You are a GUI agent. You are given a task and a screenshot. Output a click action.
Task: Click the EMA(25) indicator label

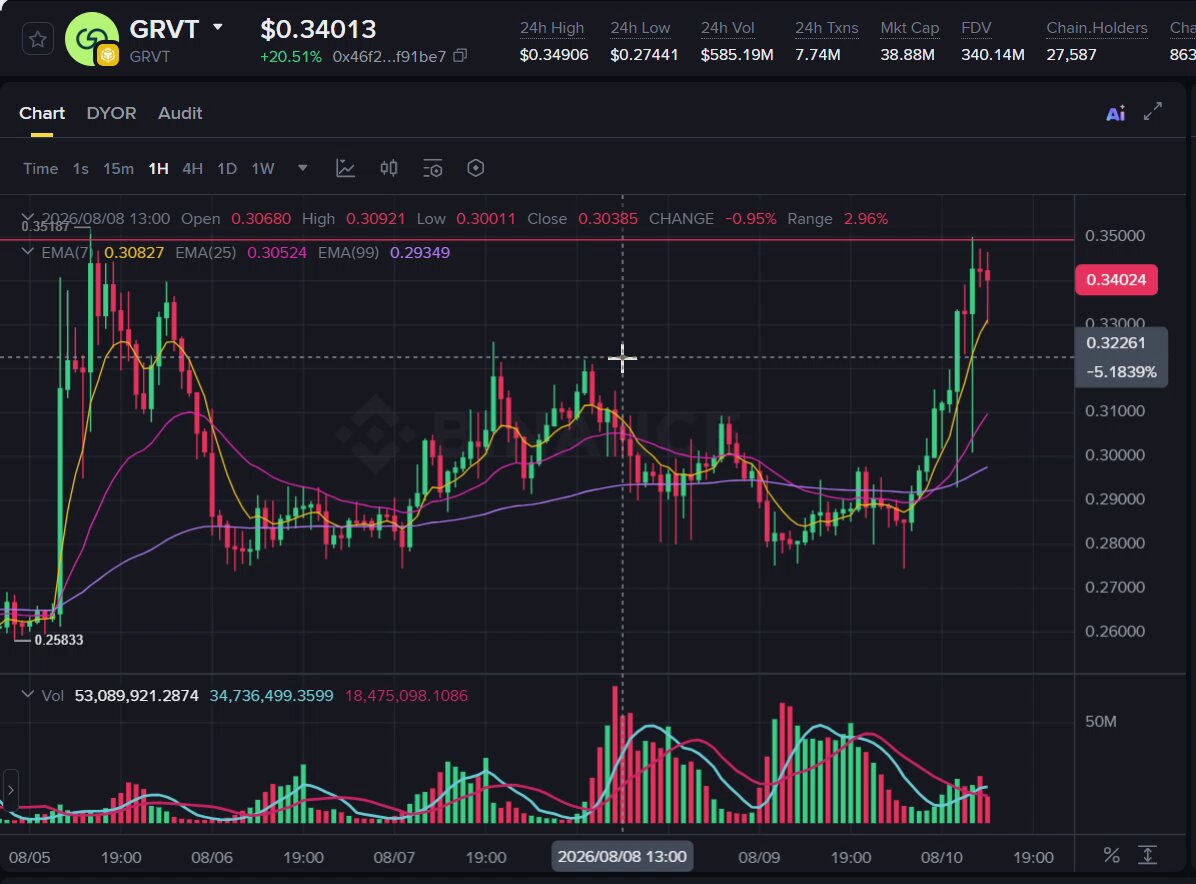206,252
